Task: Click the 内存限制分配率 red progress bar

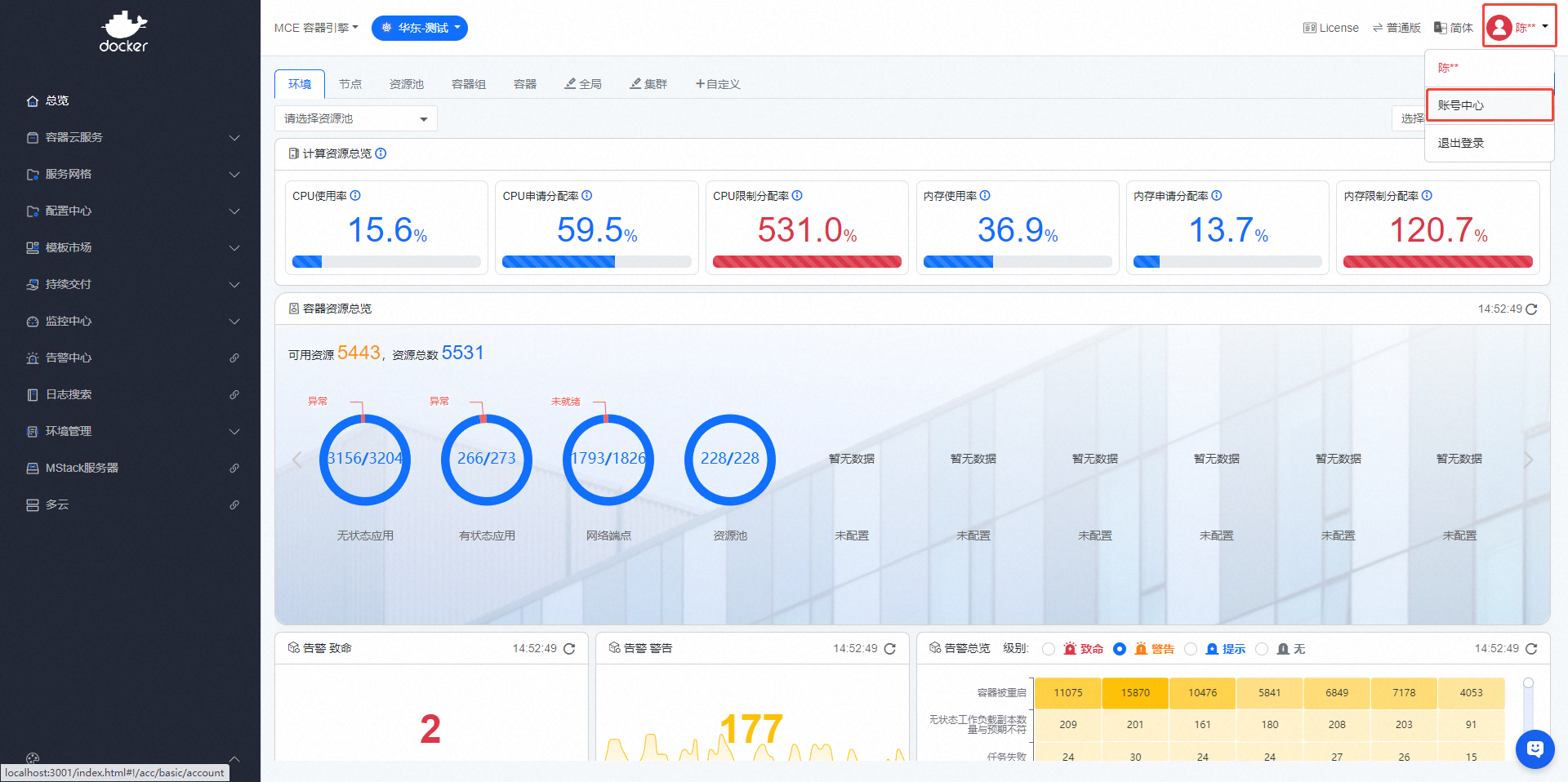Action: coord(1437,262)
